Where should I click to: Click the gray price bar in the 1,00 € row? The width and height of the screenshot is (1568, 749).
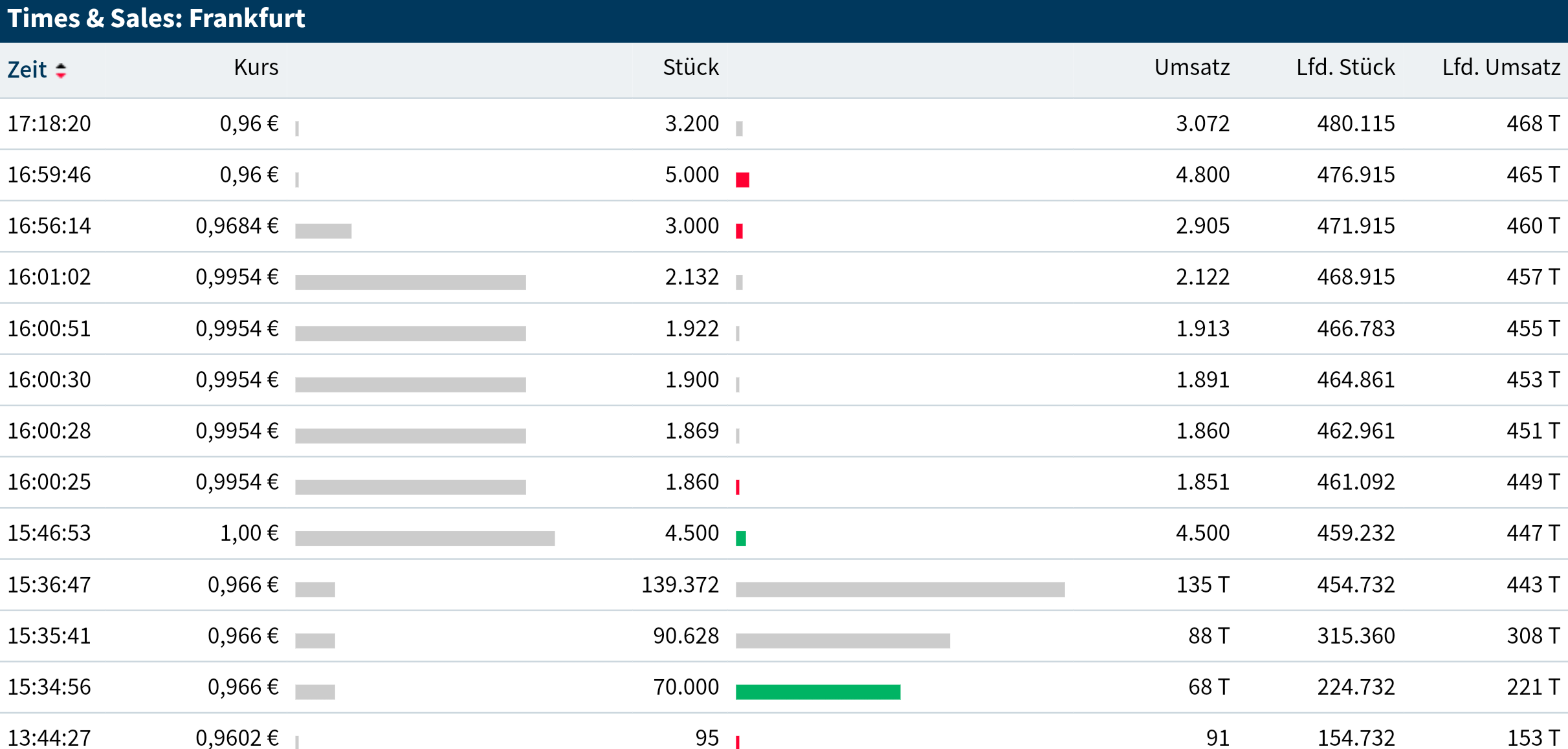tap(425, 538)
